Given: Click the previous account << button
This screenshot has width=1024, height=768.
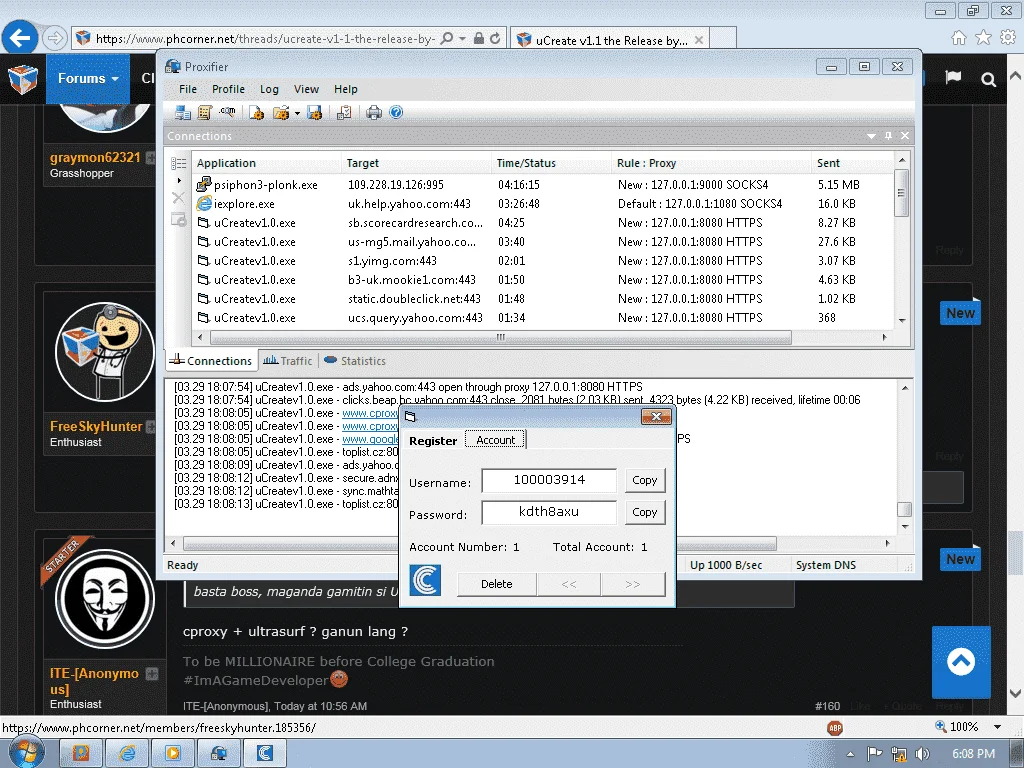Looking at the screenshot, I should pyautogui.click(x=569, y=584).
